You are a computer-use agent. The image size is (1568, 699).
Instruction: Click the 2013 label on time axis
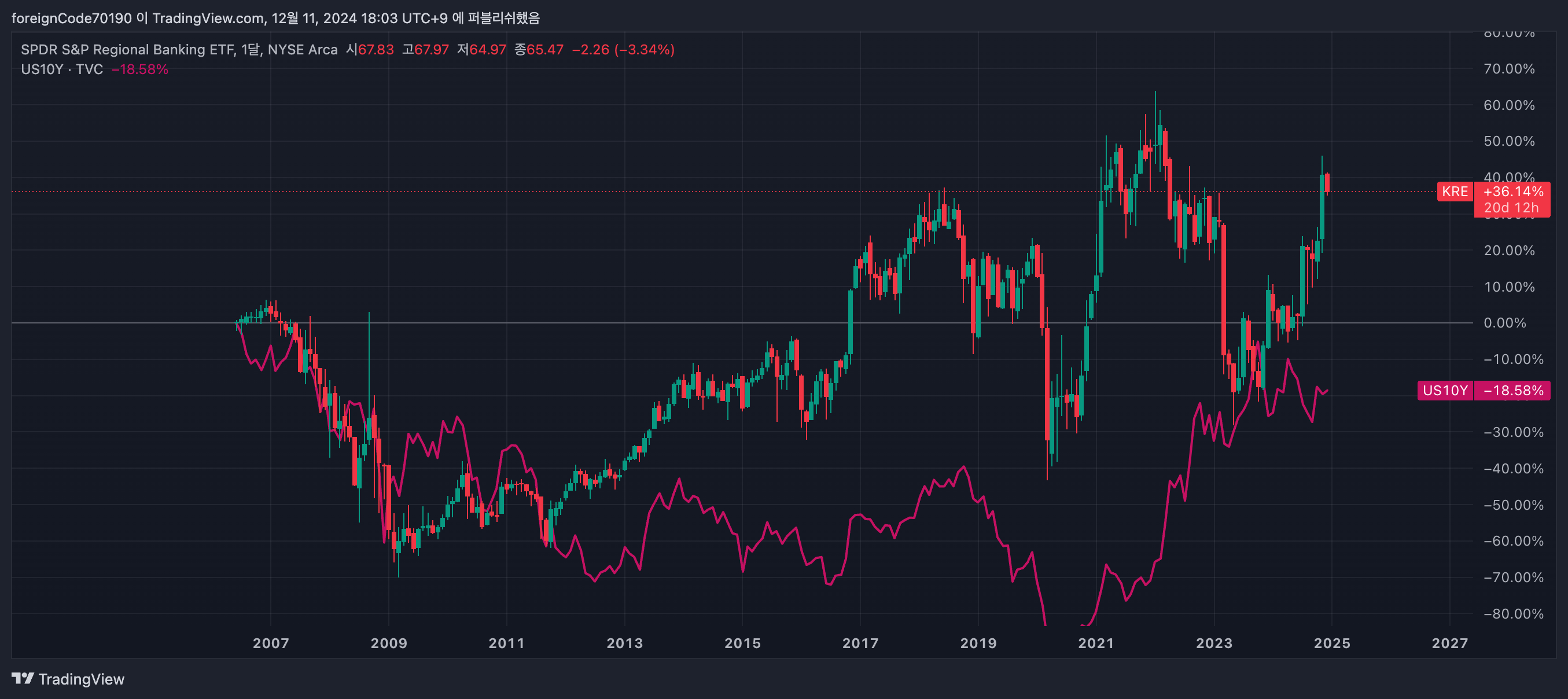pyautogui.click(x=624, y=643)
